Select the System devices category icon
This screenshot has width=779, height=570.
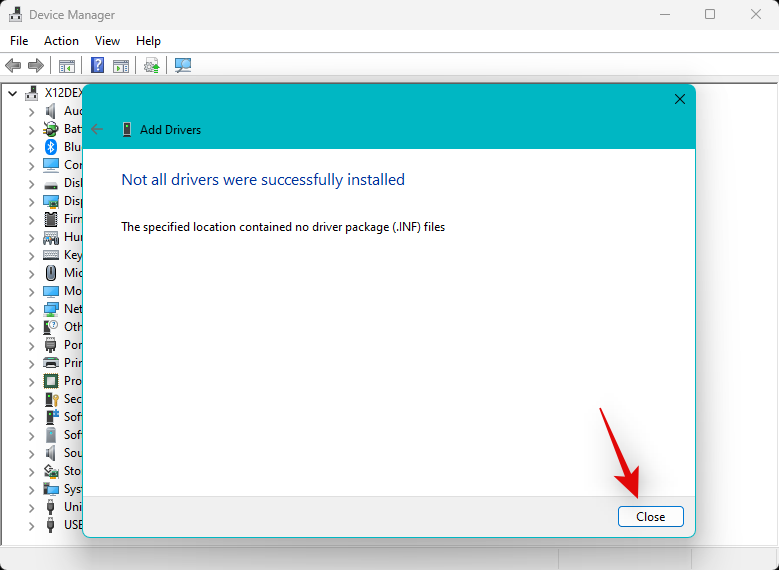(x=51, y=489)
